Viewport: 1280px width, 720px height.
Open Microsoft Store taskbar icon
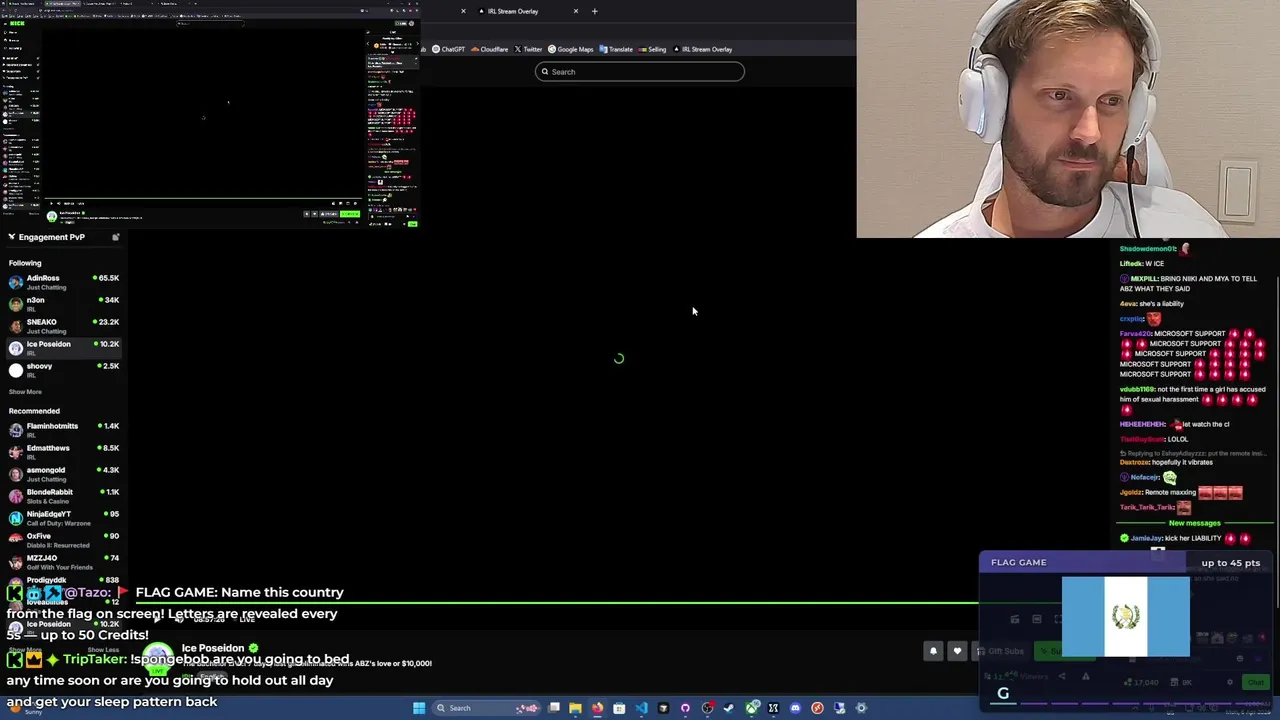coord(619,708)
